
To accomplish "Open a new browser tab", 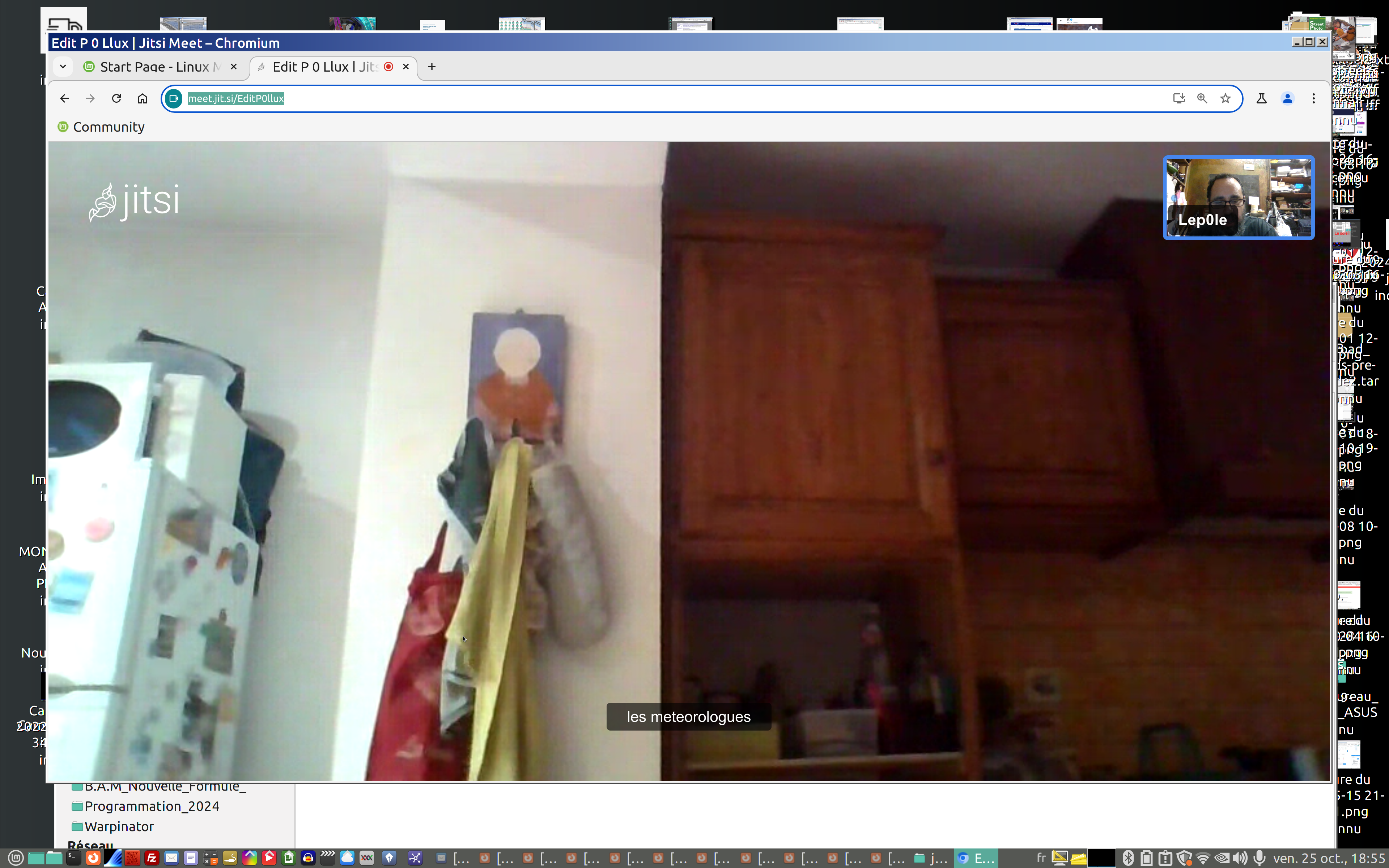I will pos(432,67).
